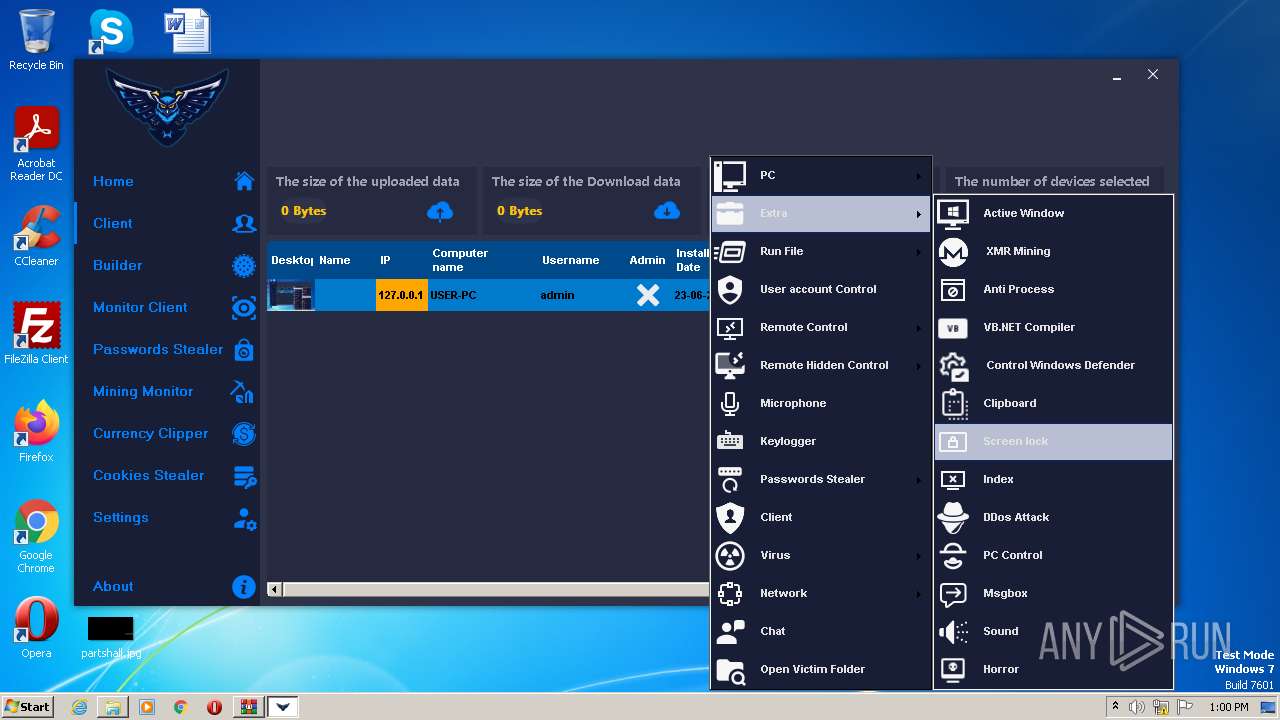Click the DDos Attack hat icon
This screenshot has height=720, width=1280.
(954, 517)
